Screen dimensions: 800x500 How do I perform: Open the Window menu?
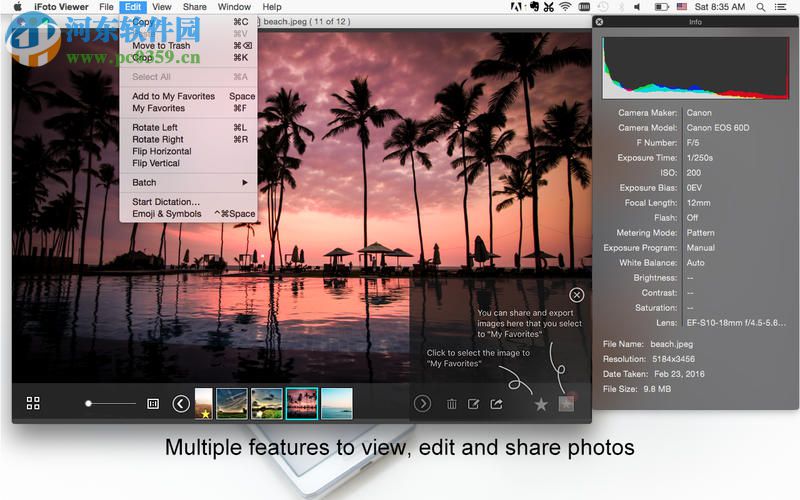click(234, 7)
